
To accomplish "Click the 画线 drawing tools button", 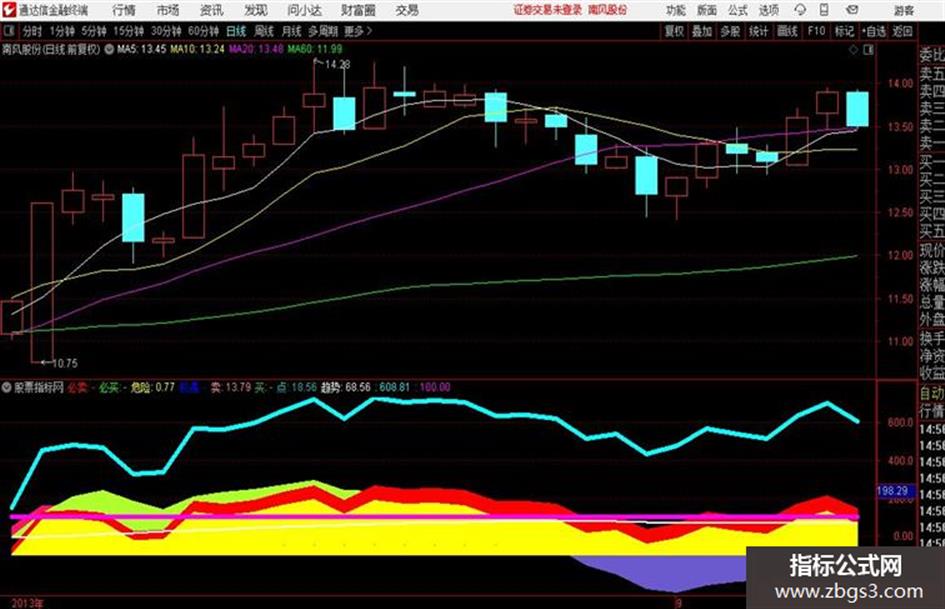I will 787,31.
